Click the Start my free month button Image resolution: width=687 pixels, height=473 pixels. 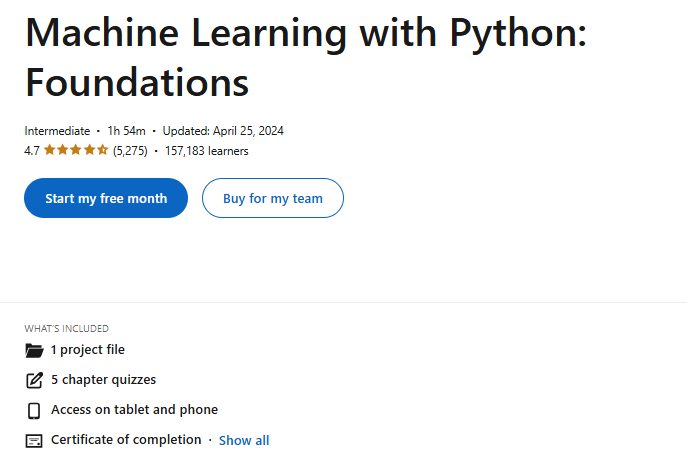pyautogui.click(x=106, y=198)
